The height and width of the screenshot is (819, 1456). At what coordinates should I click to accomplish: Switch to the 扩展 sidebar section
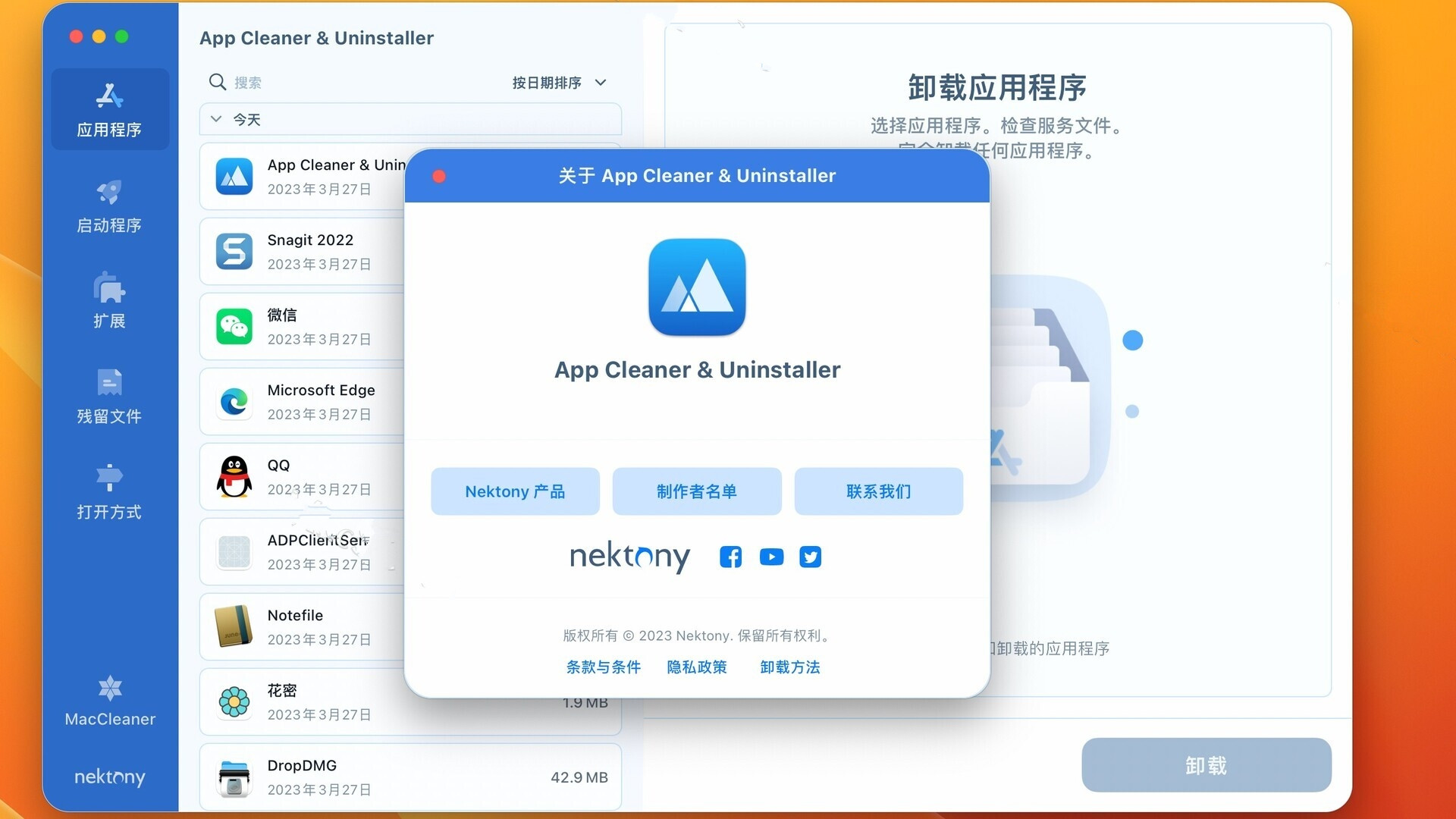(109, 301)
